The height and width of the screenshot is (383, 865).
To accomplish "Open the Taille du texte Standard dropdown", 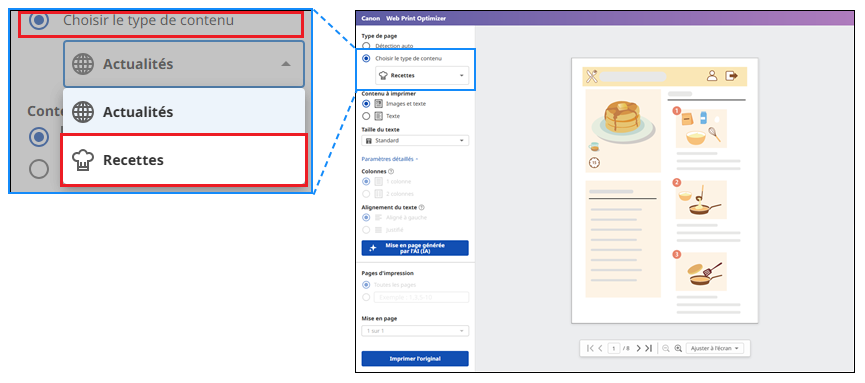I will 415,141.
